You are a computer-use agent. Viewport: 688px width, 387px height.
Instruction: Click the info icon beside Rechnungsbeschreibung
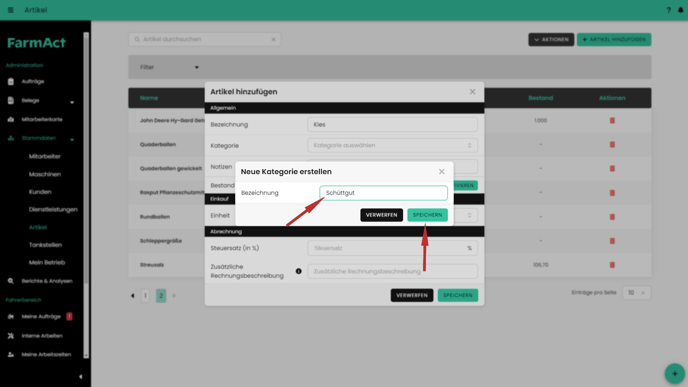tap(298, 271)
